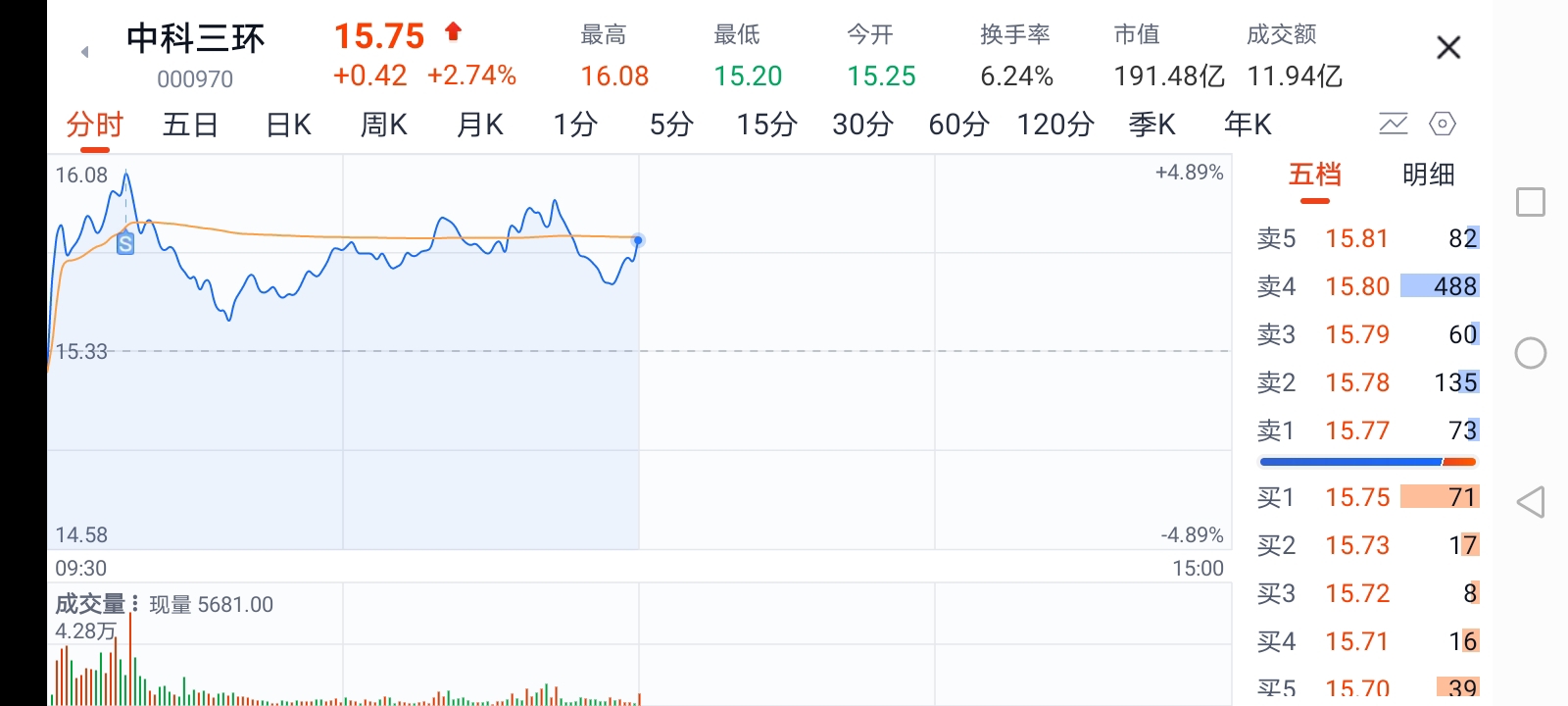The height and width of the screenshot is (706, 1568).
Task: Select the 年K chart tab
Action: pyautogui.click(x=1248, y=125)
